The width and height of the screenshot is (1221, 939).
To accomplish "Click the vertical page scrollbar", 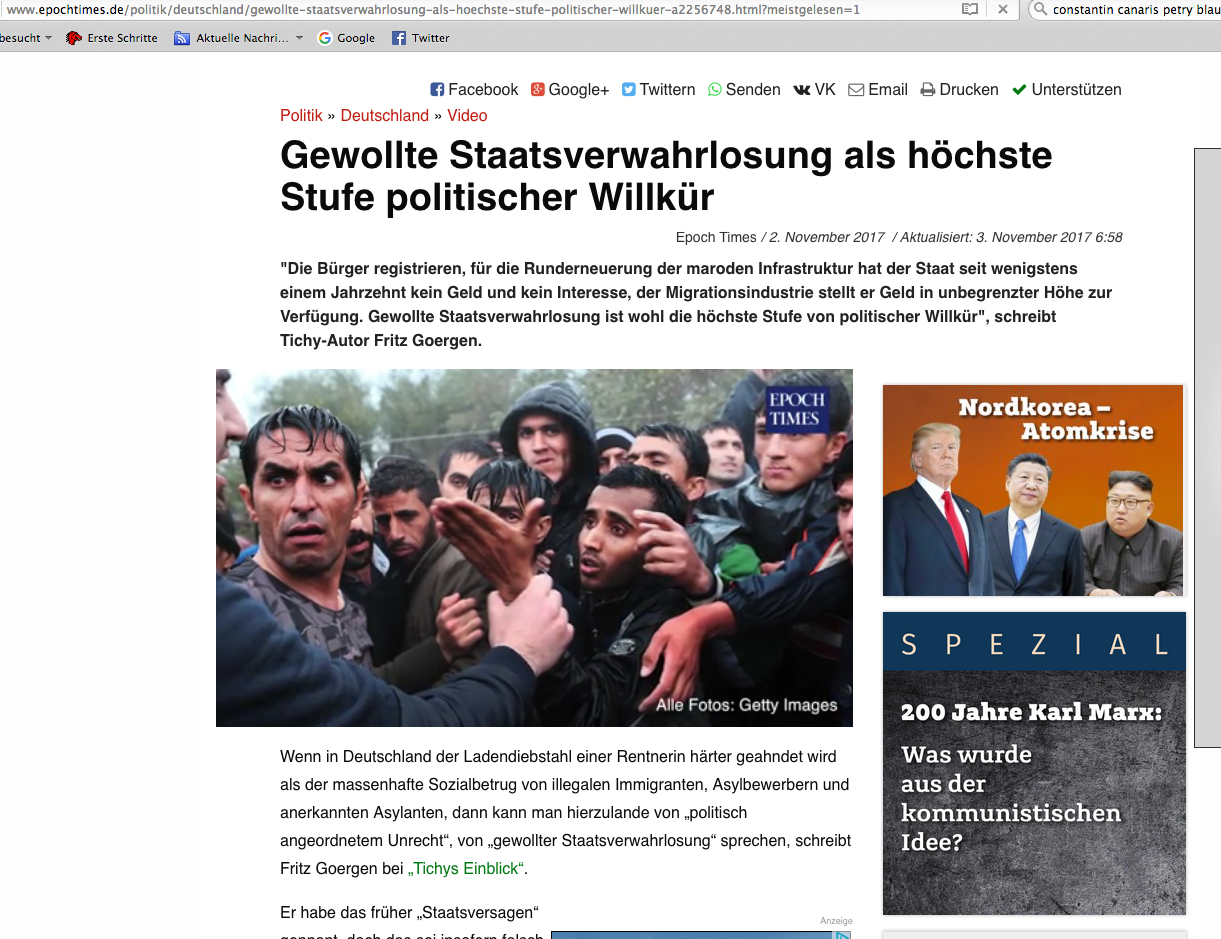I will (1207, 447).
